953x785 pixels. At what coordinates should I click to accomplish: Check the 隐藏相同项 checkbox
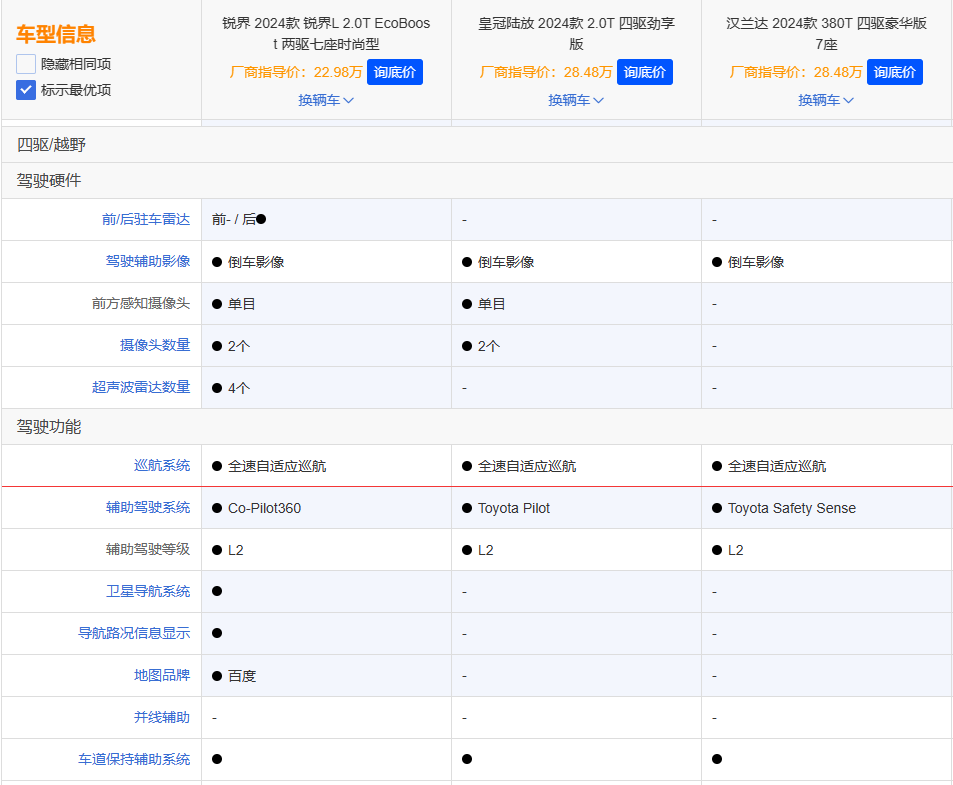point(26,64)
